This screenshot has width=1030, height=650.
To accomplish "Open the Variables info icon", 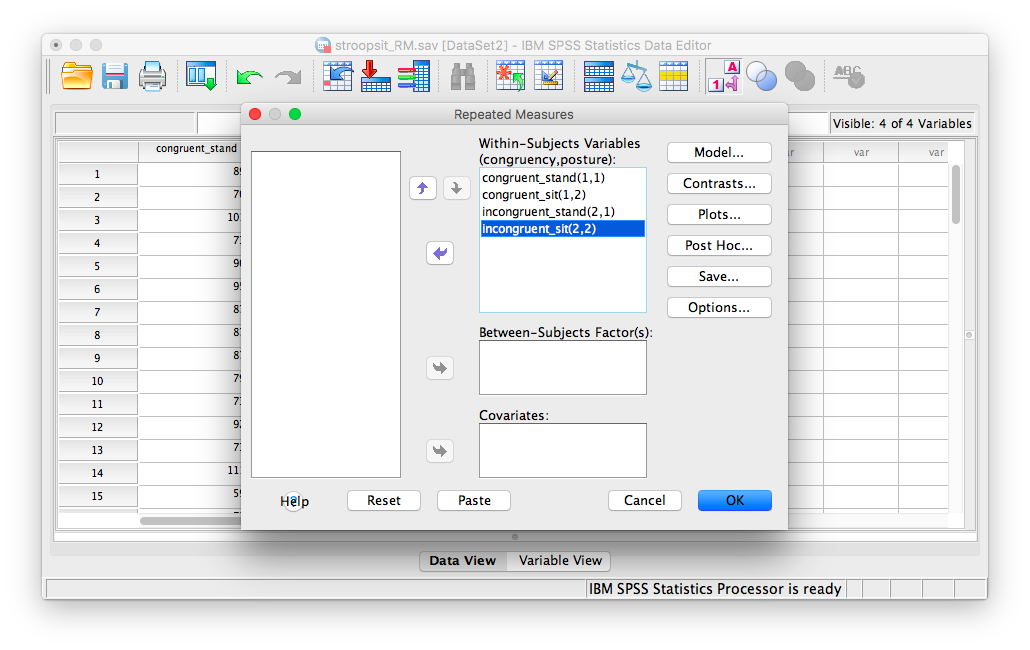I will click(414, 76).
